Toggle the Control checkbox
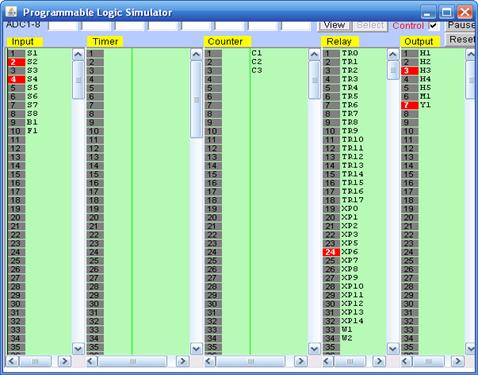 tap(433, 26)
